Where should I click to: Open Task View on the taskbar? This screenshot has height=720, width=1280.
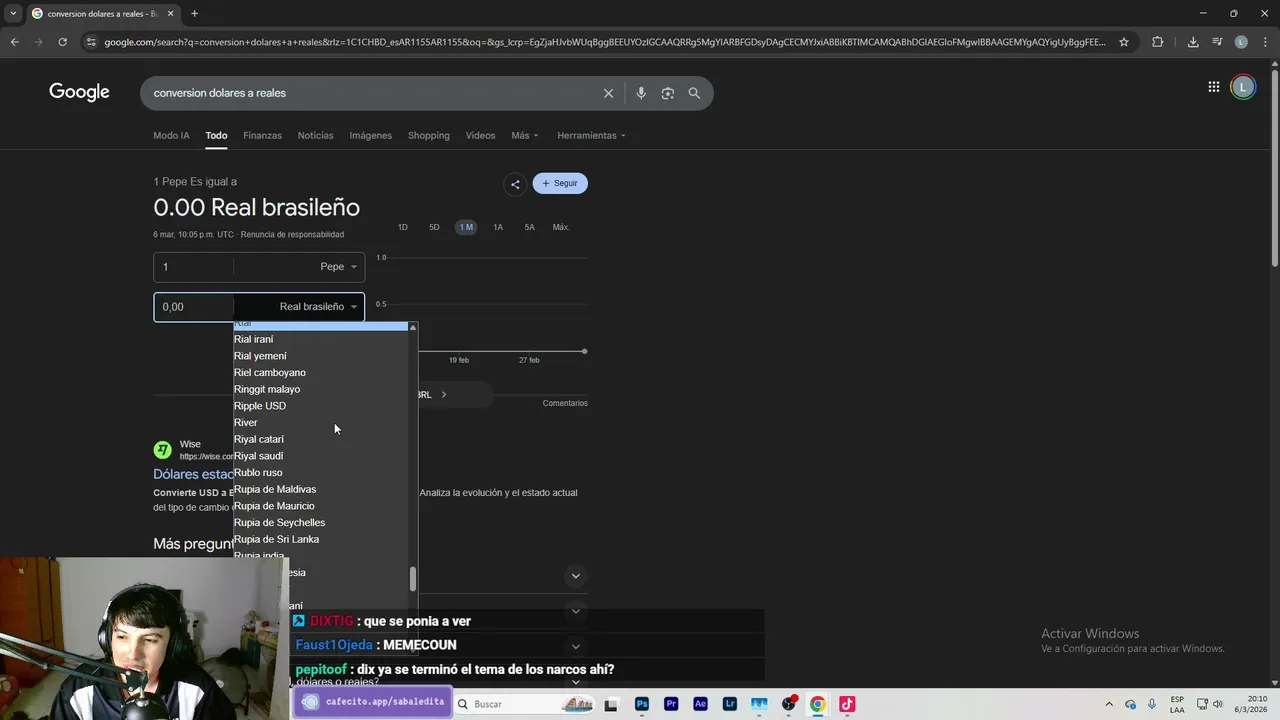point(611,704)
